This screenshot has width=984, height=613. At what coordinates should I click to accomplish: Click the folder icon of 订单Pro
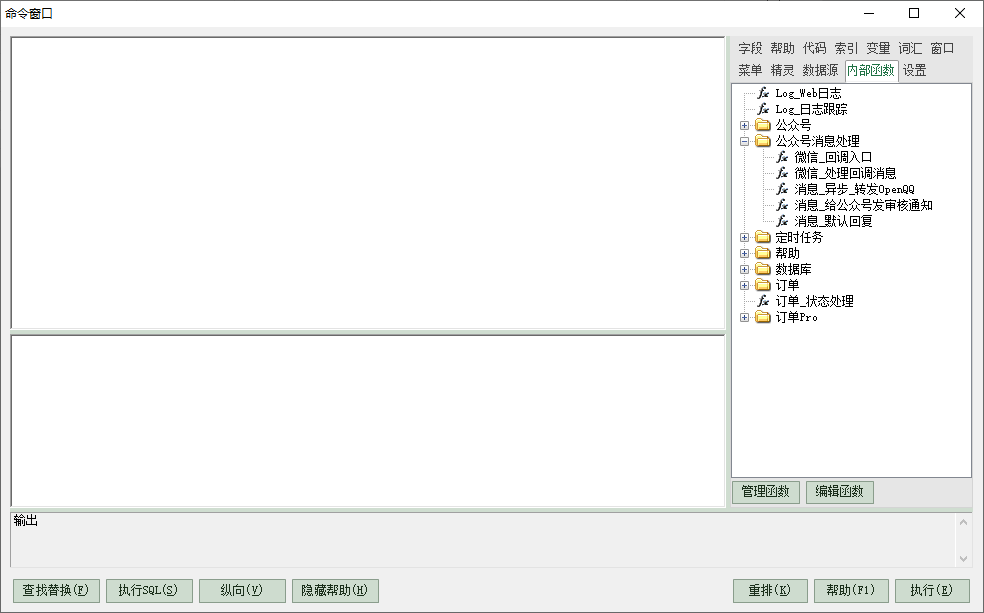(x=763, y=317)
